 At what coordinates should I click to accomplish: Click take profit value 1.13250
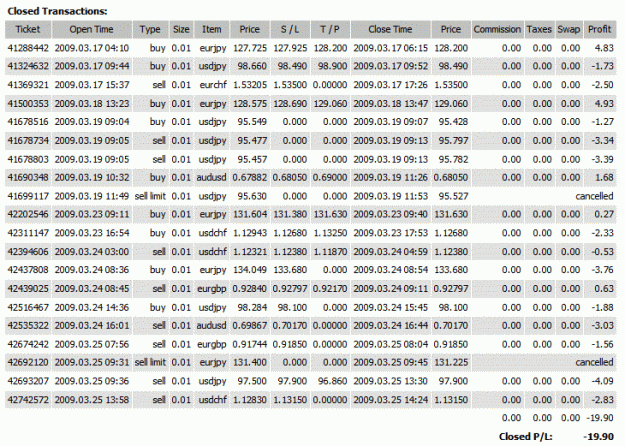330,233
